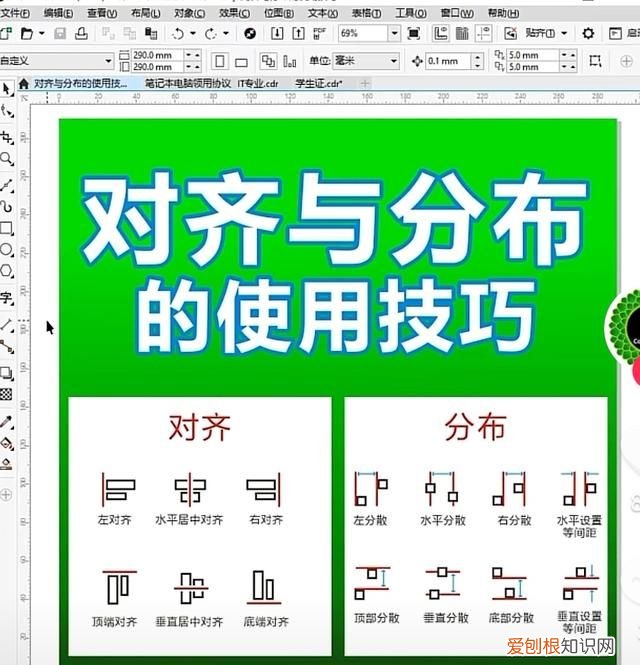Select the Artistic Media tool
The width and height of the screenshot is (640, 665).
click(7, 207)
